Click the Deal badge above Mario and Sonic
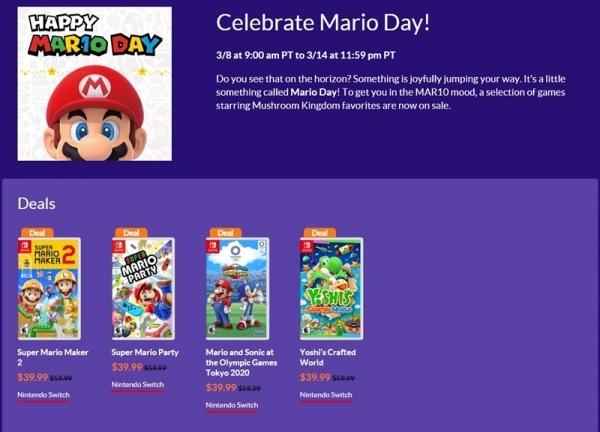 pos(225,233)
